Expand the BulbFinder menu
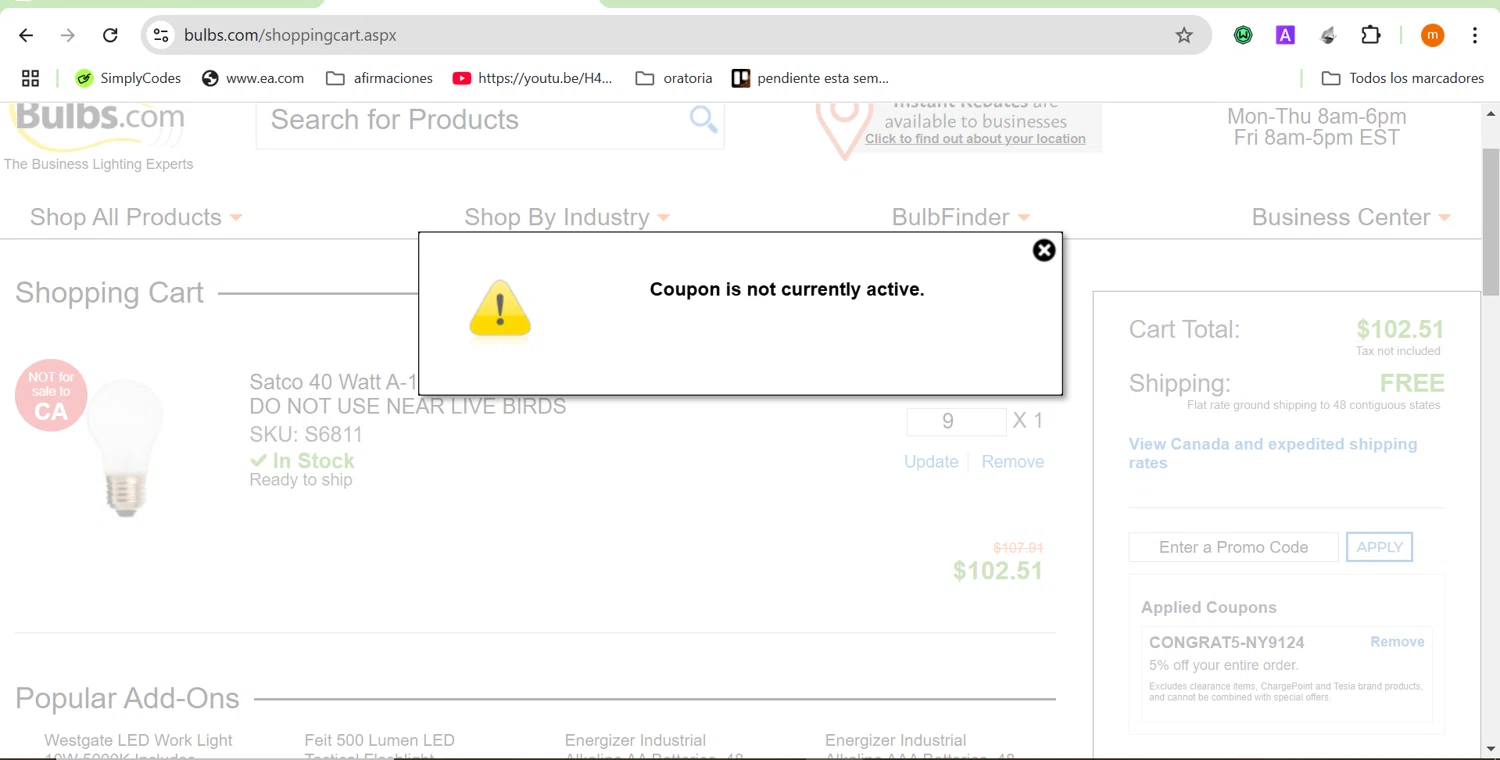Viewport: 1500px width, 760px height. (961, 217)
